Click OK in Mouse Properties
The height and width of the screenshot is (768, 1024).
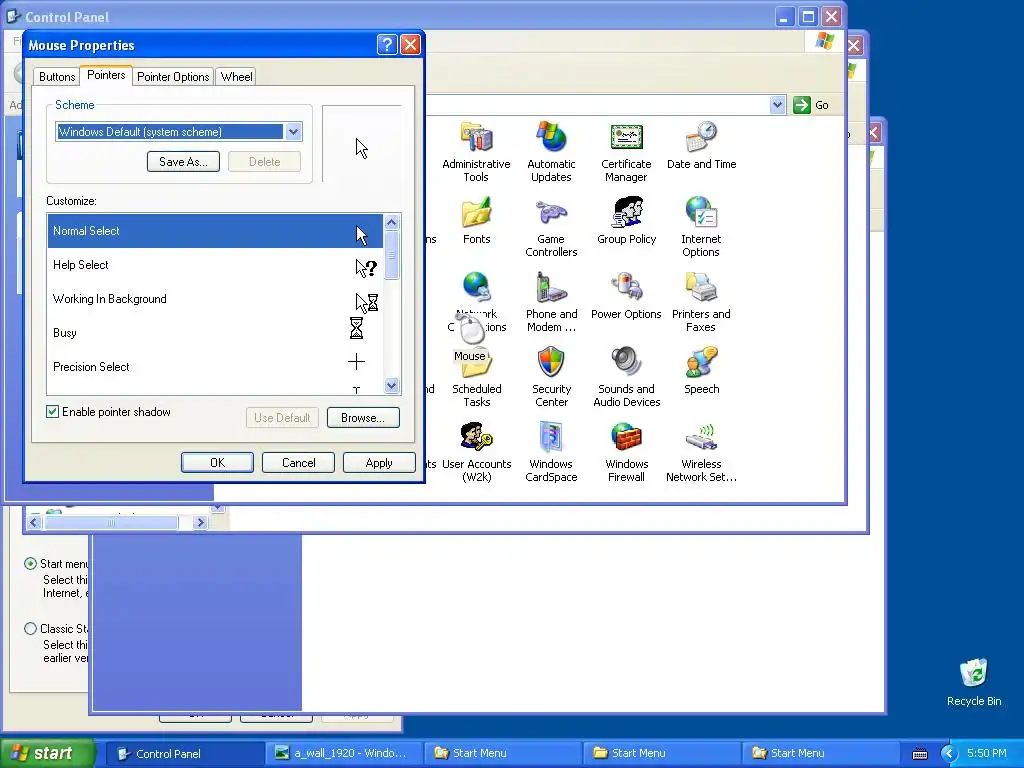point(217,462)
